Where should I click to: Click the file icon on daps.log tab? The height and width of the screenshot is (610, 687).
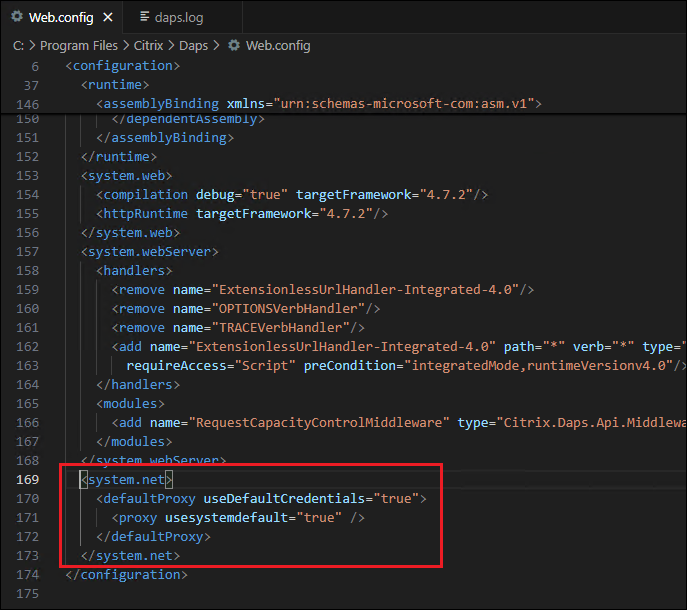(x=146, y=17)
